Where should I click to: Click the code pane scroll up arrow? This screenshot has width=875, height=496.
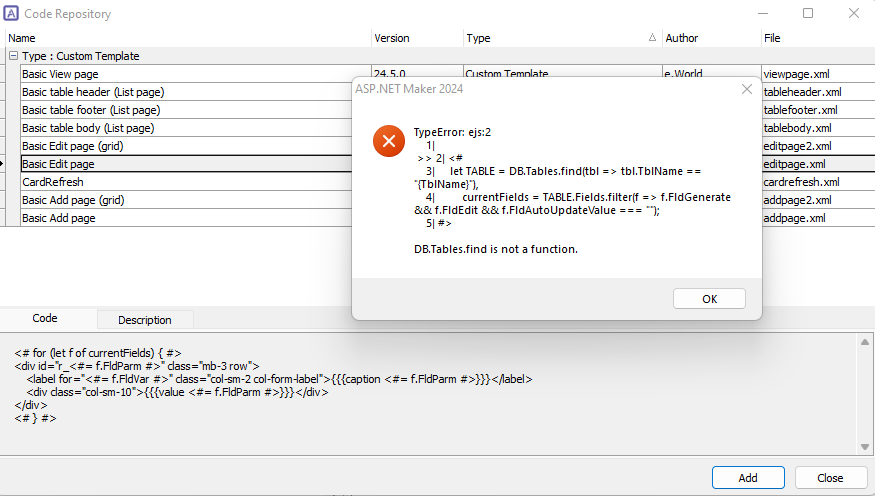(x=864, y=342)
